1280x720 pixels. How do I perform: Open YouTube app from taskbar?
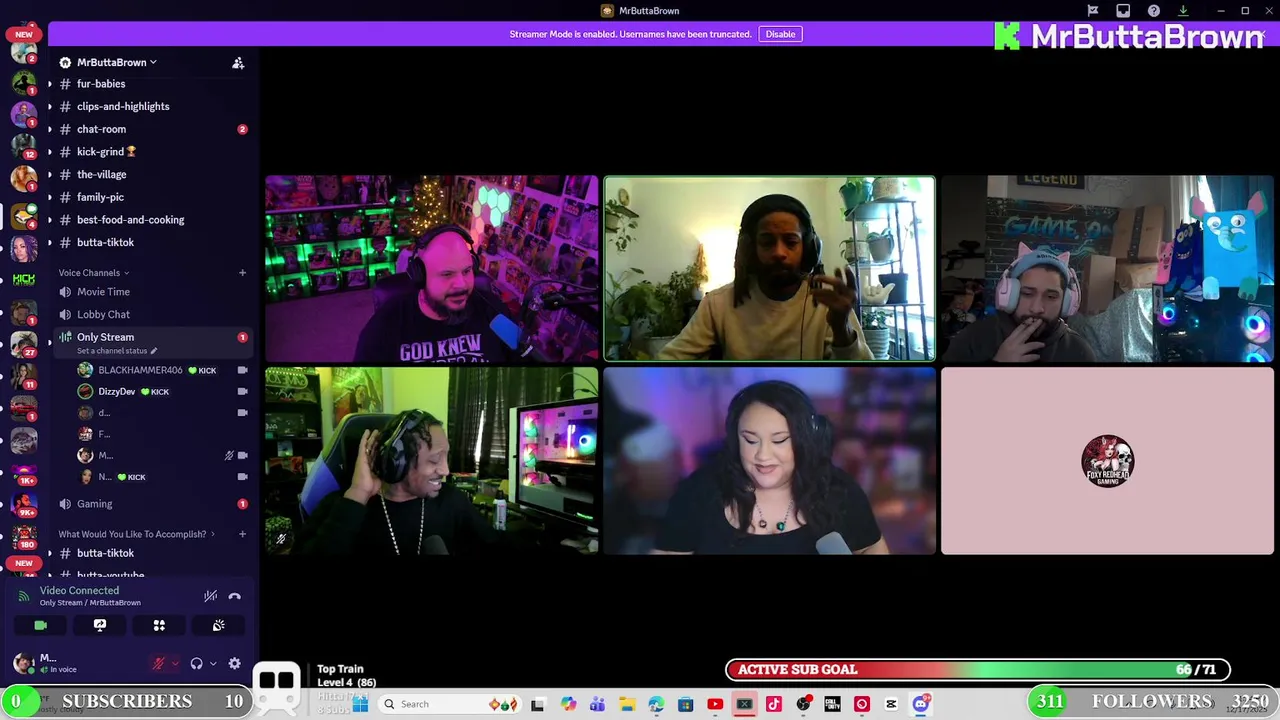pos(715,704)
